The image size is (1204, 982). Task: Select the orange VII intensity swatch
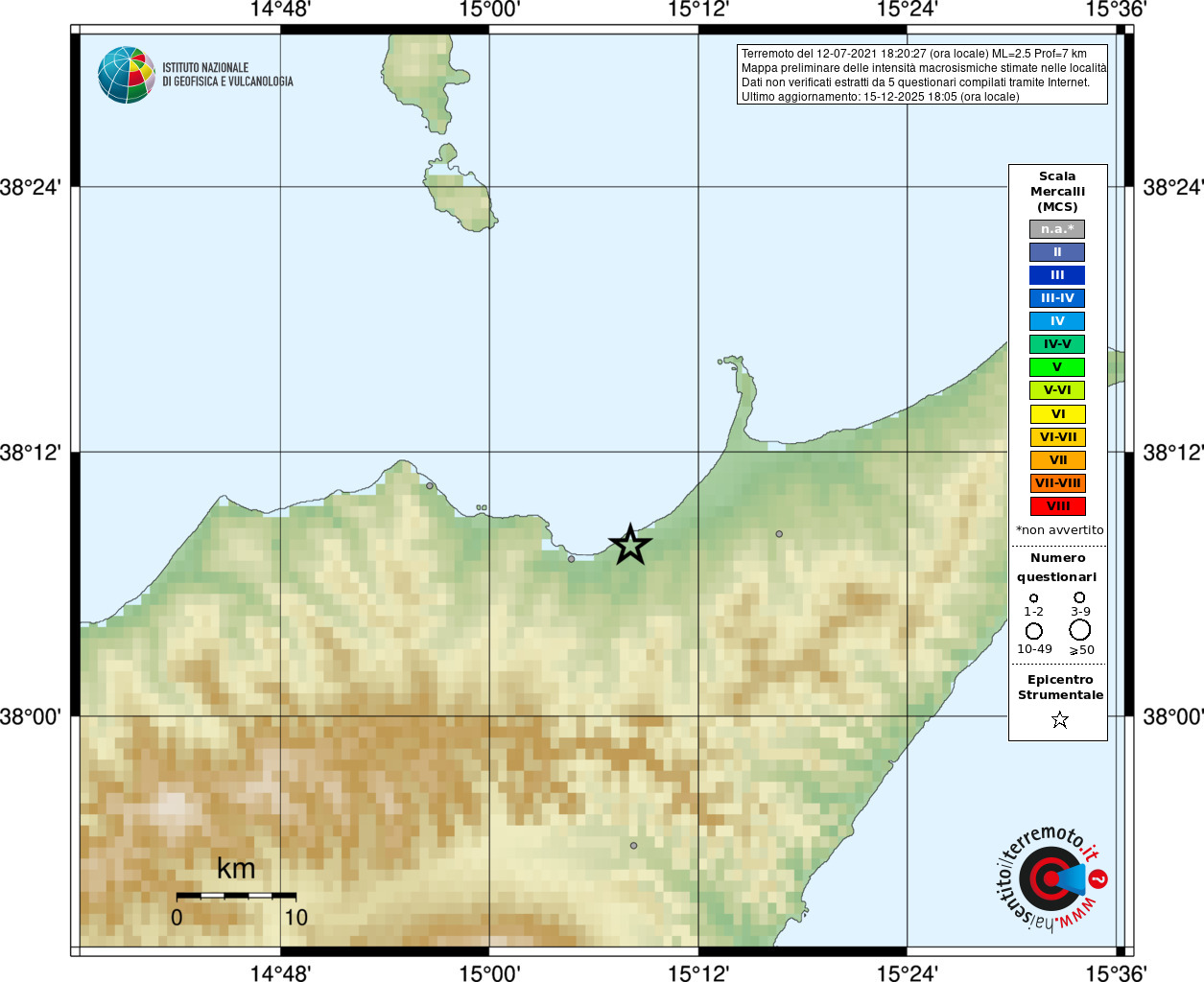[x=1057, y=460]
